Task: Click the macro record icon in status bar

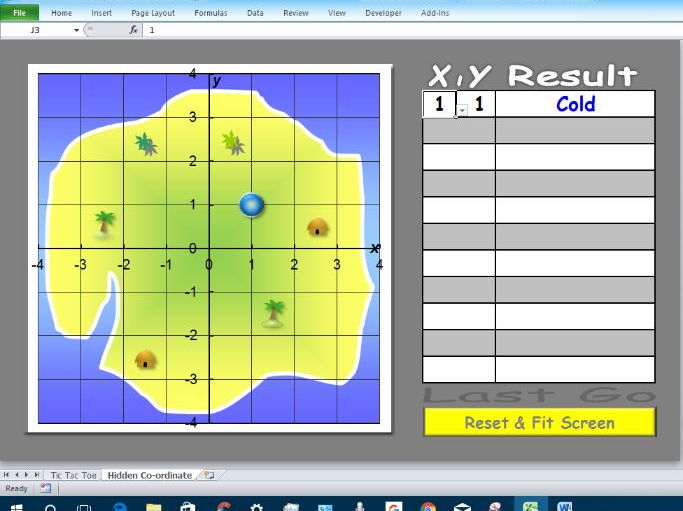Action: pyautogui.click(x=45, y=488)
